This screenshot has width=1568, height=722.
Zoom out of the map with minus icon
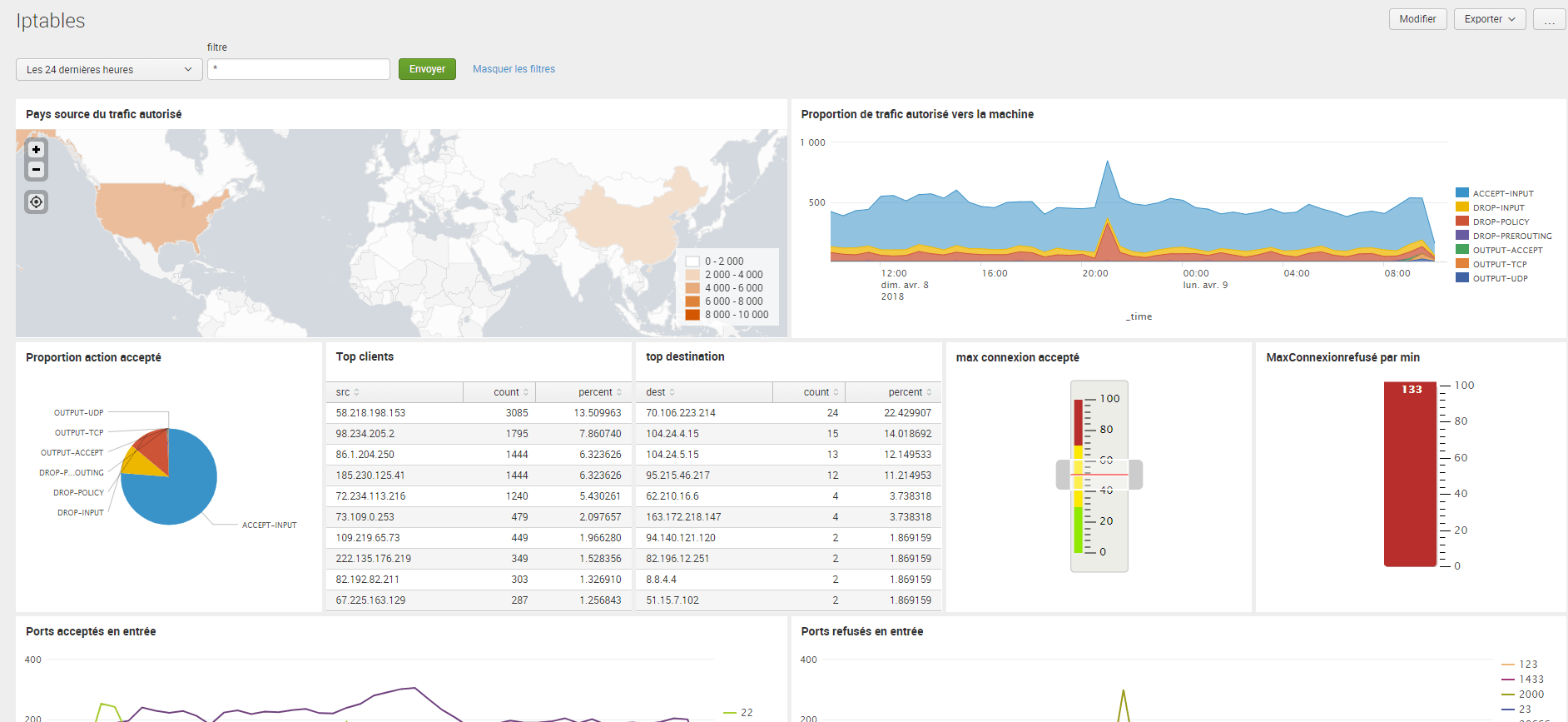click(x=36, y=169)
